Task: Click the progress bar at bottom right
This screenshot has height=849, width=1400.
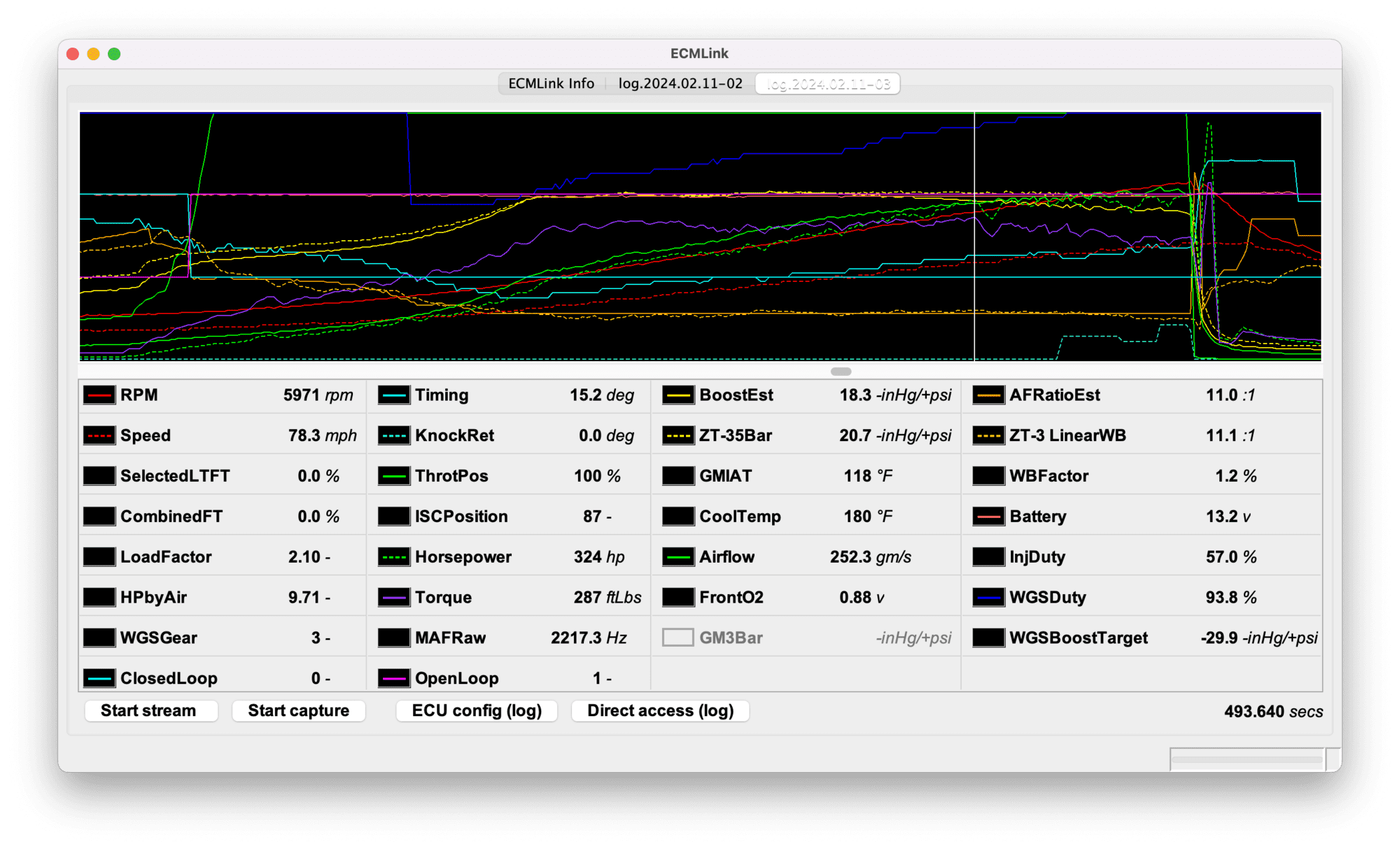Action: tap(1247, 759)
